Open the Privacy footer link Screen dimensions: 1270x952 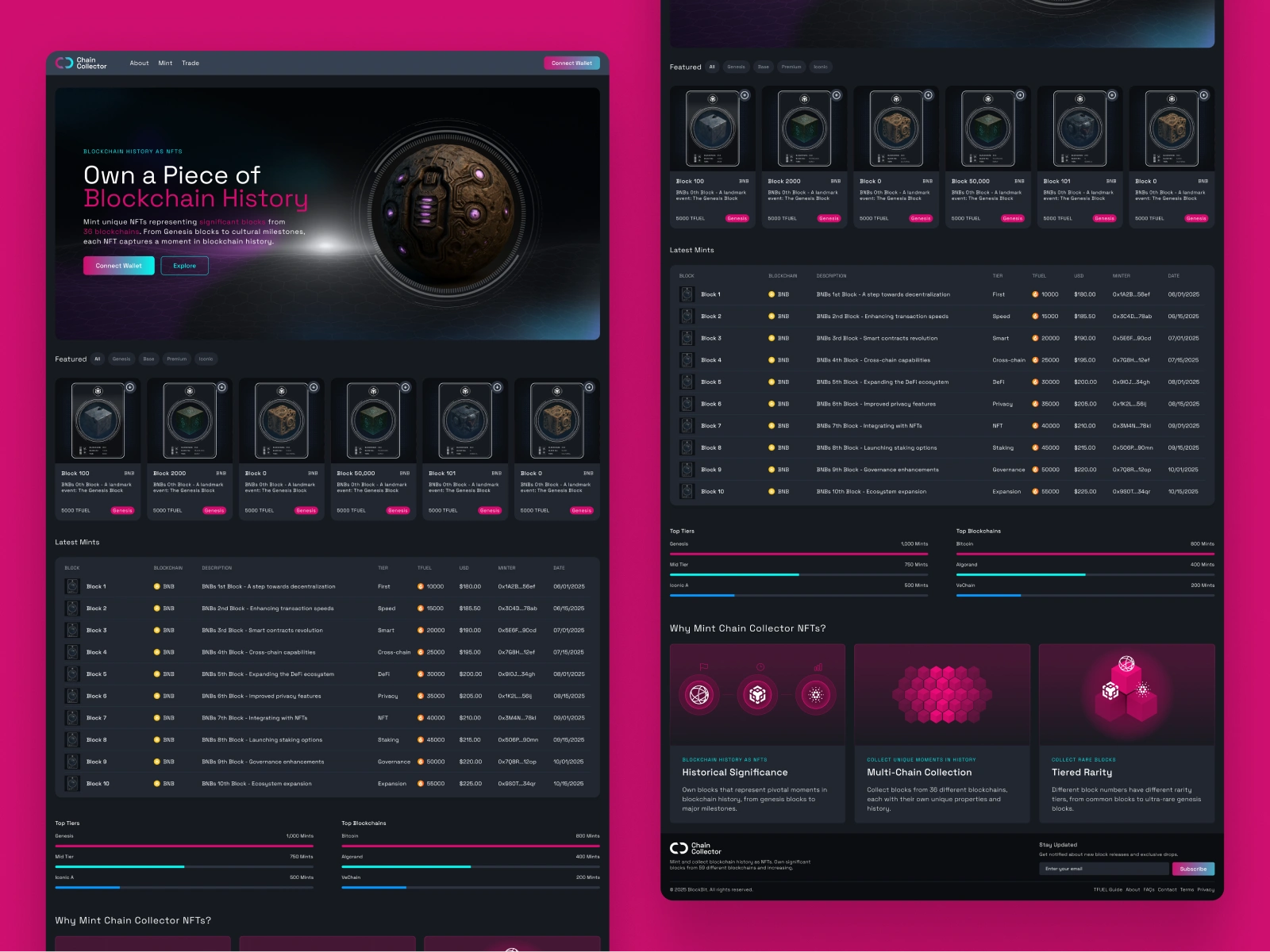click(1206, 890)
